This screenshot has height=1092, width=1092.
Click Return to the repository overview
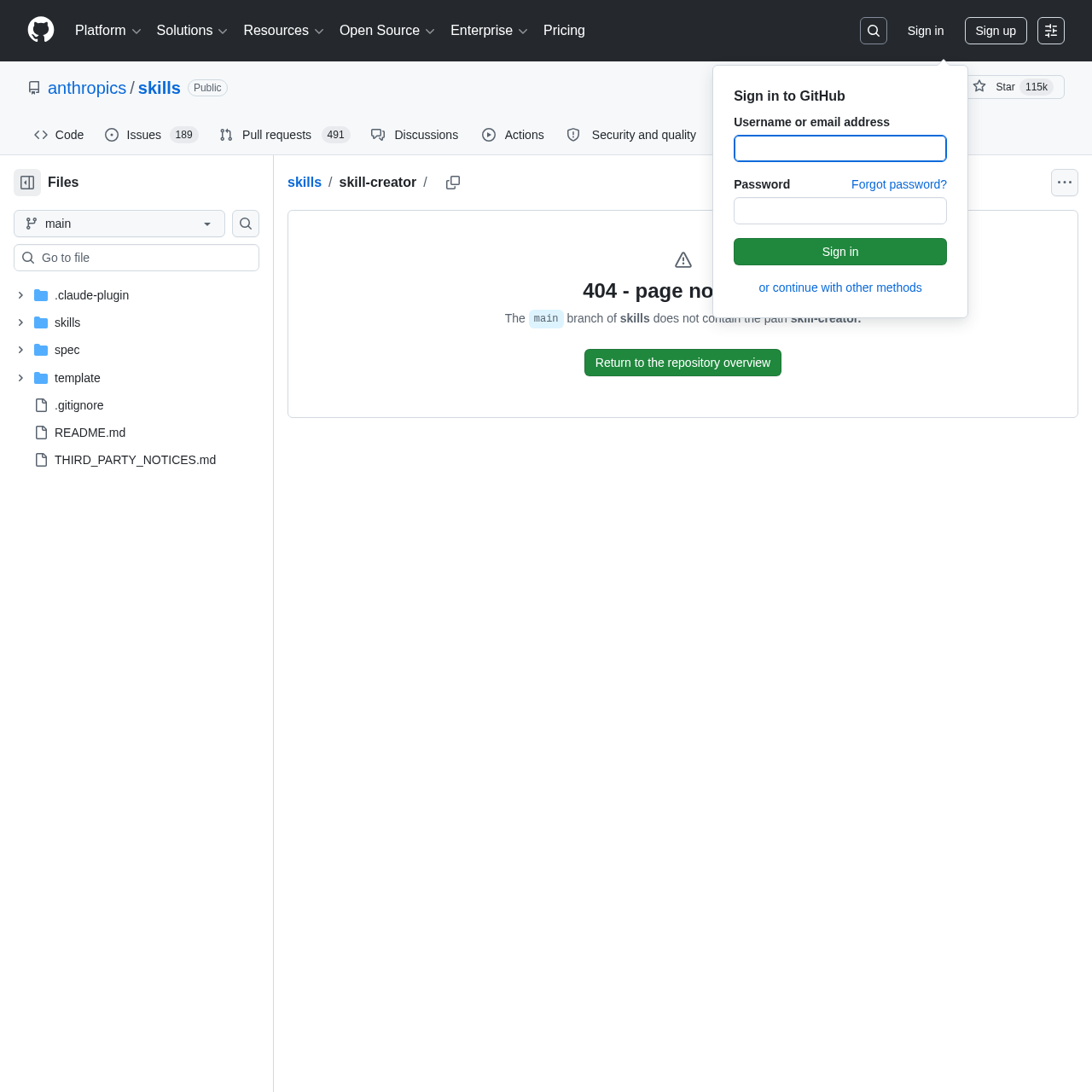(x=682, y=363)
